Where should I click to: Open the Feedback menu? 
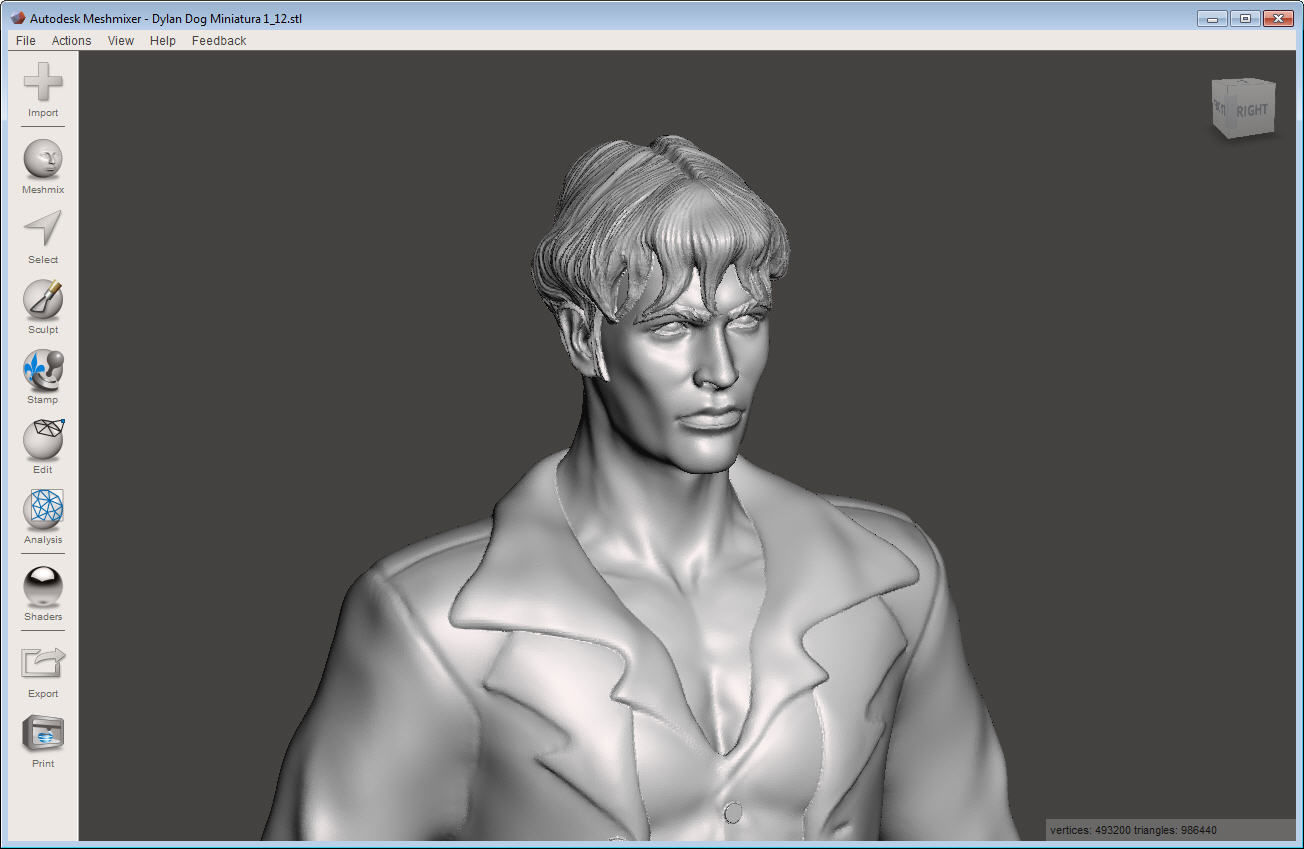[219, 41]
